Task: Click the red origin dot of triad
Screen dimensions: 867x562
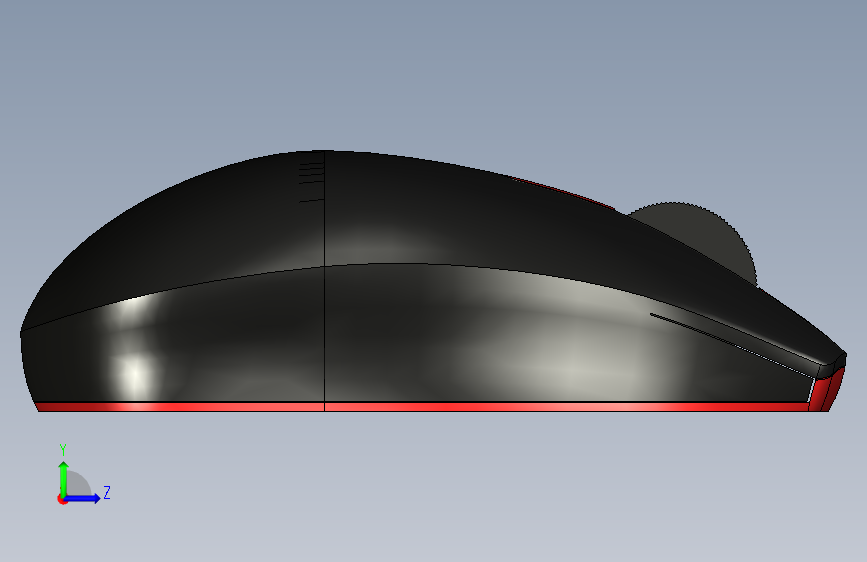Action: (62, 499)
